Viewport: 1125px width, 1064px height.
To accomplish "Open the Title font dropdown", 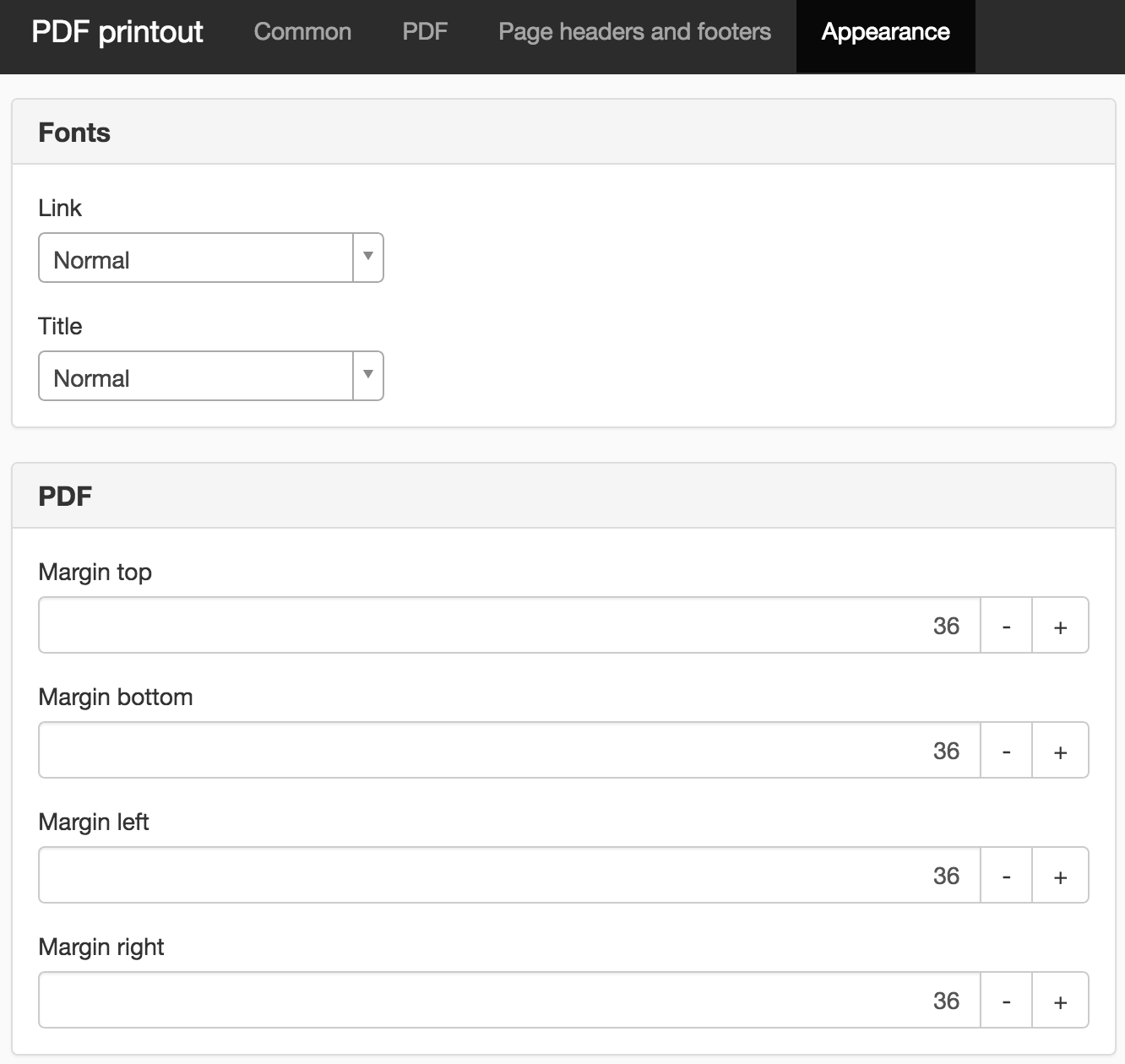I will 211,376.
